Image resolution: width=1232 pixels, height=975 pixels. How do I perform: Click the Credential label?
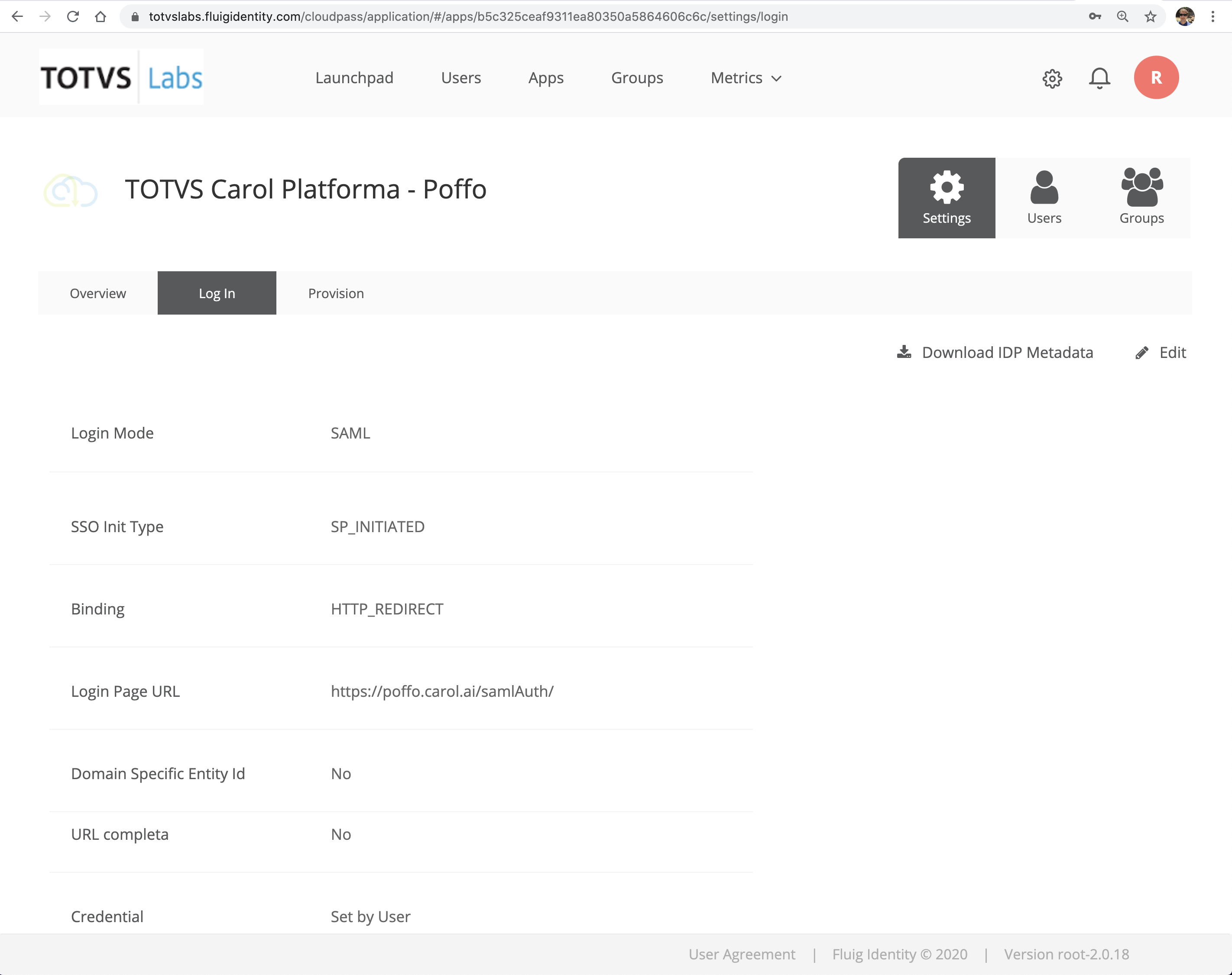[x=107, y=916]
